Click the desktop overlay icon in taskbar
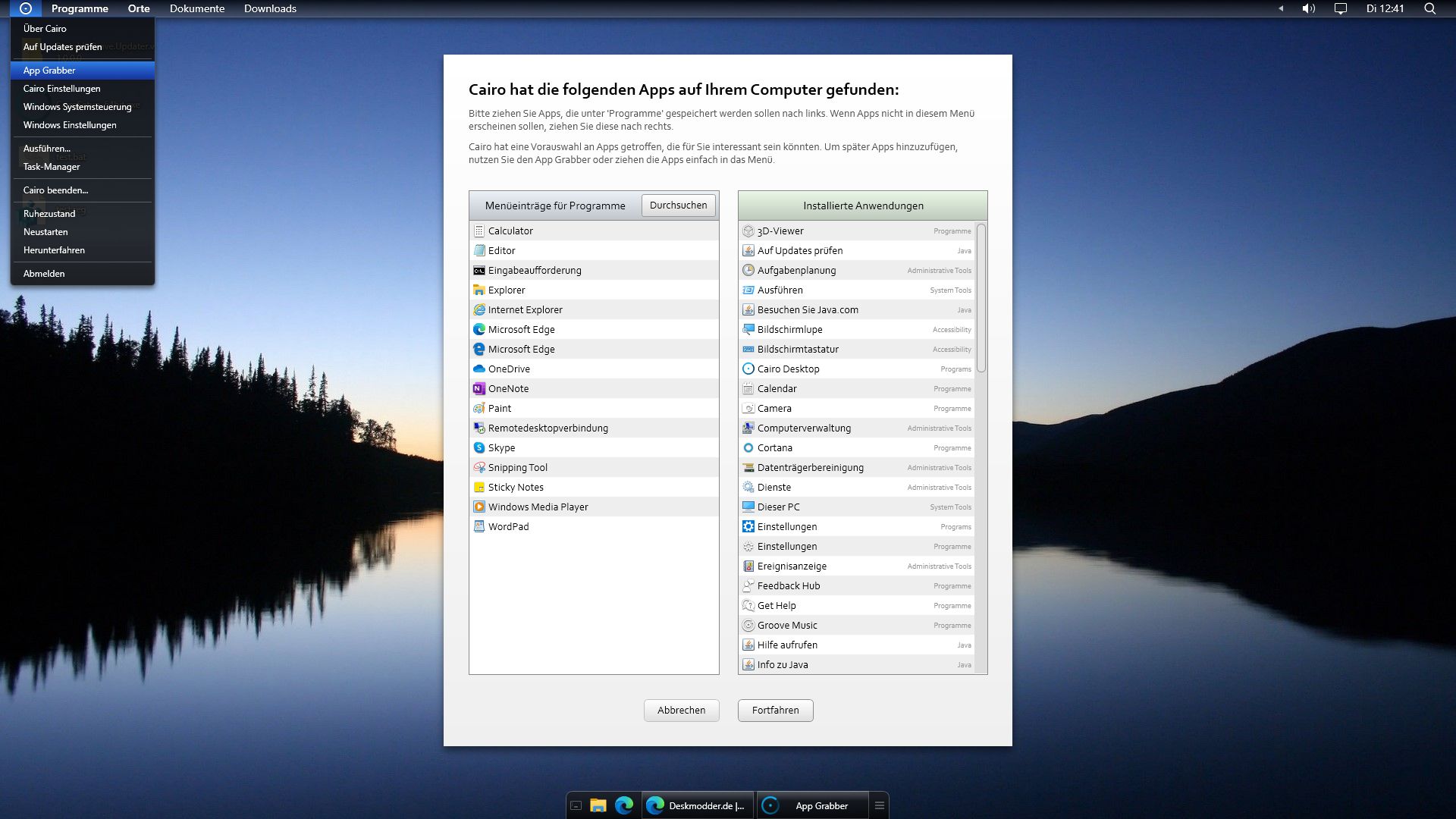 click(576, 805)
